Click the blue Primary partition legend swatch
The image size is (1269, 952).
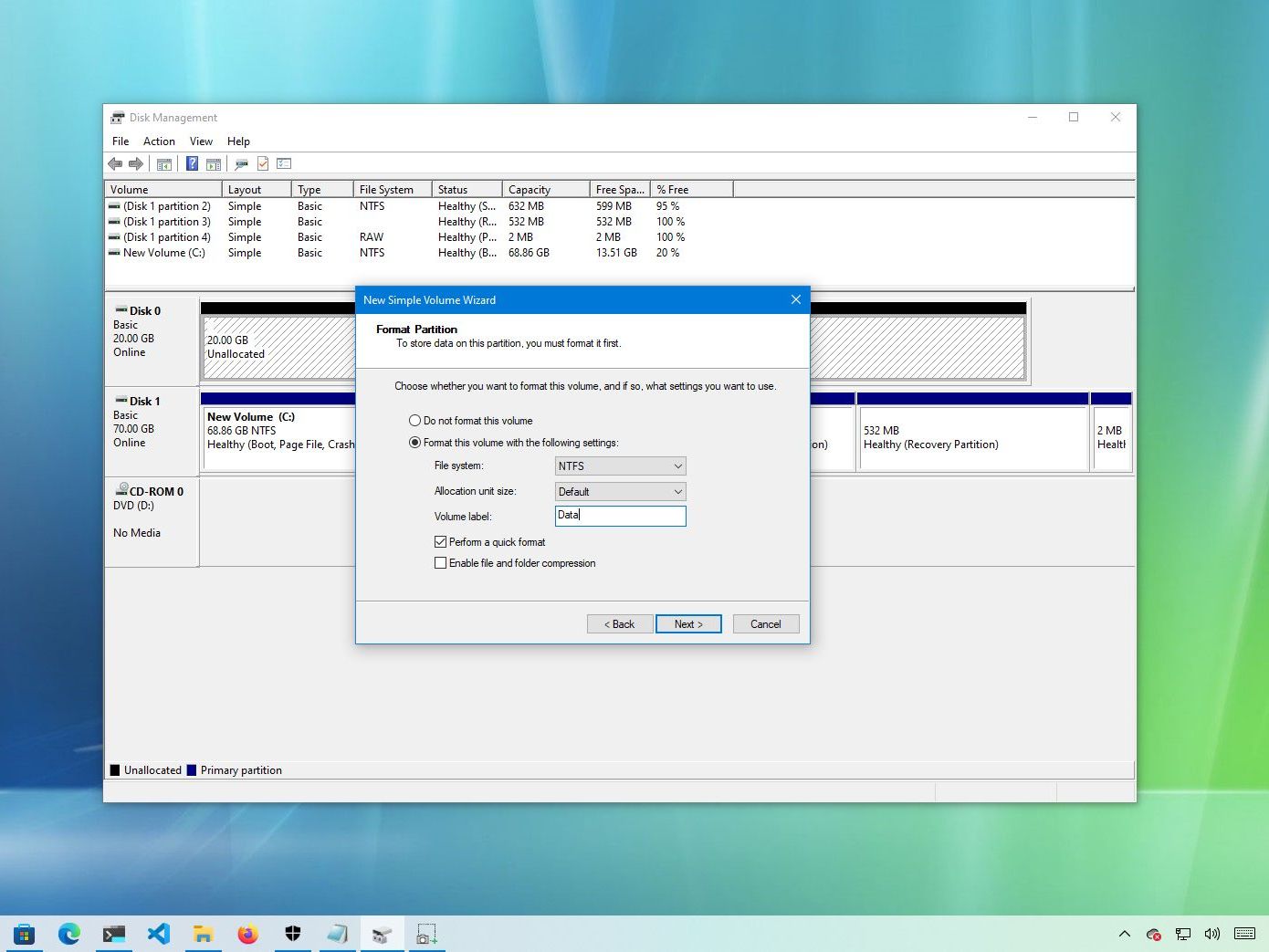click(x=192, y=770)
